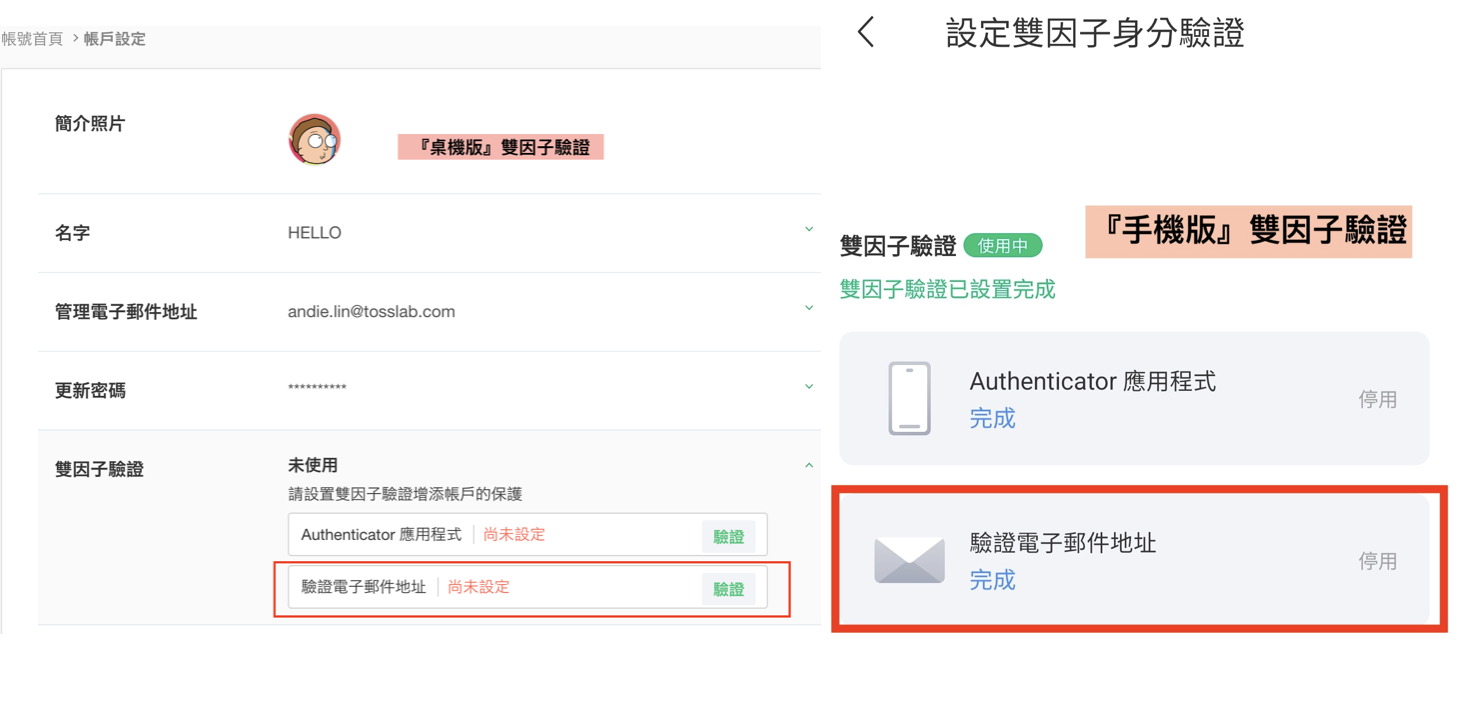Viewport: 1472px width, 716px height.
Task: Click the 簡介照片 label
Action: [90, 124]
